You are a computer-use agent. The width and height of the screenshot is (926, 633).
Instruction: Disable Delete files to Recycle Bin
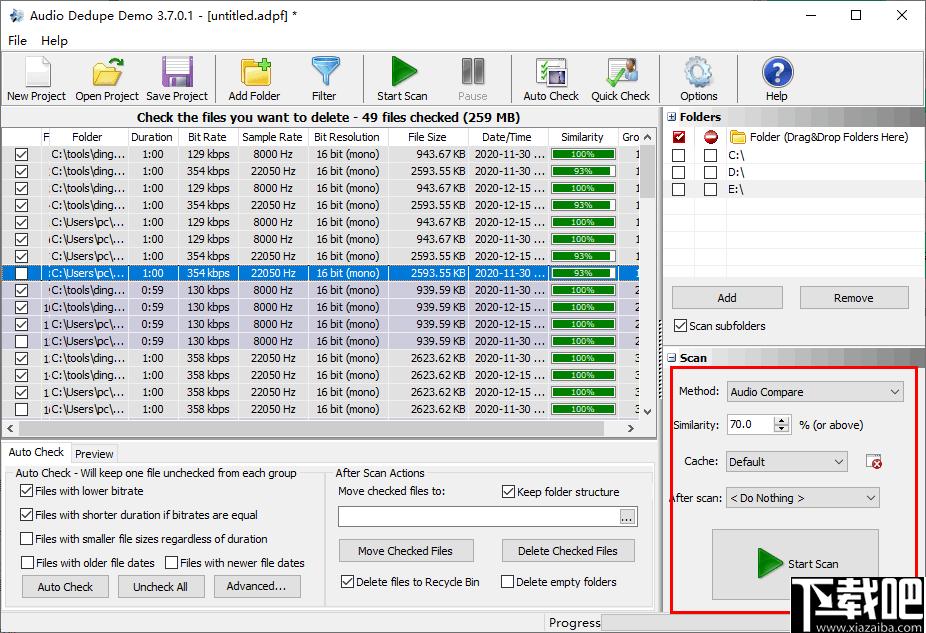click(347, 582)
